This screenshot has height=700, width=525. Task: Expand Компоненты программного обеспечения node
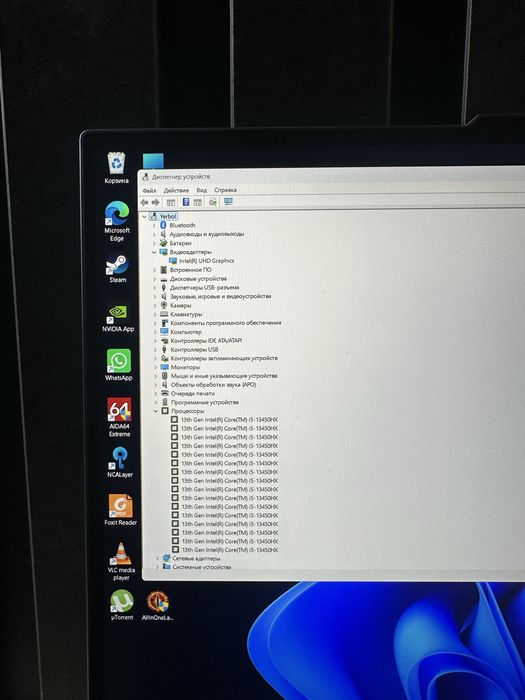[x=155, y=323]
